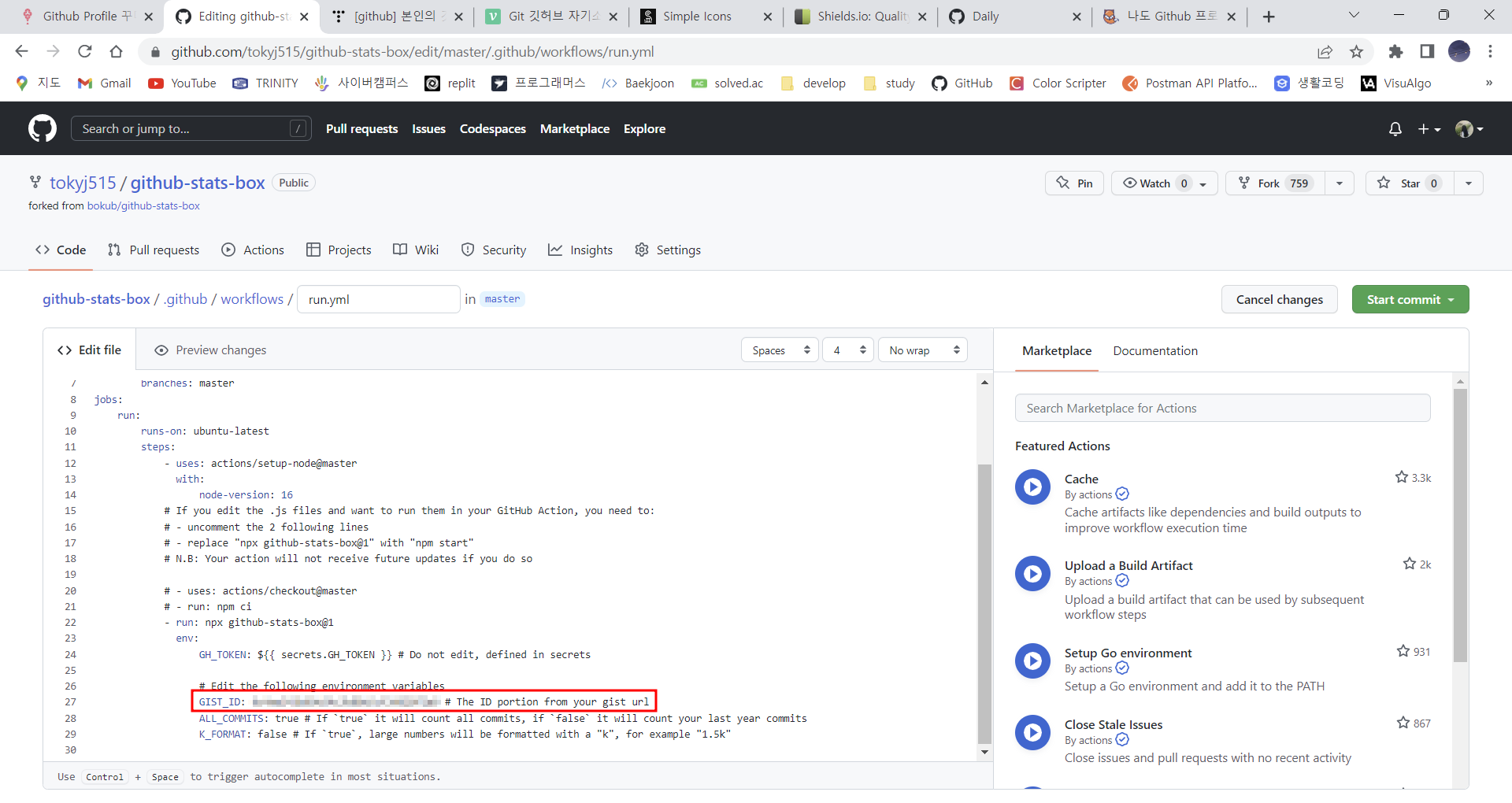Viewport: 1512px width, 803px height.
Task: Click the share page icon in the address bar
Action: [x=1325, y=51]
